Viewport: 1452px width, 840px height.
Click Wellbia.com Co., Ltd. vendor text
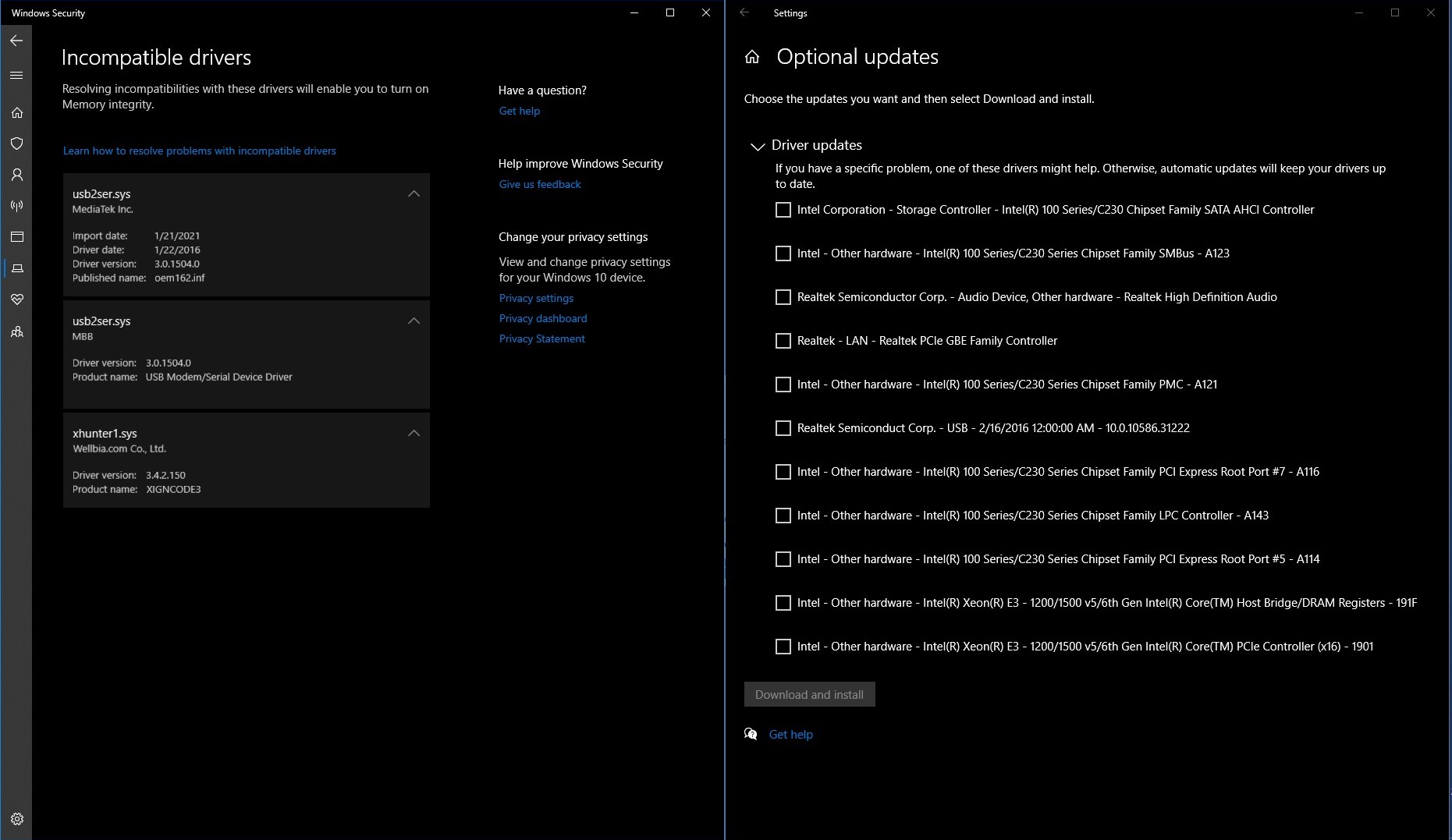click(119, 448)
